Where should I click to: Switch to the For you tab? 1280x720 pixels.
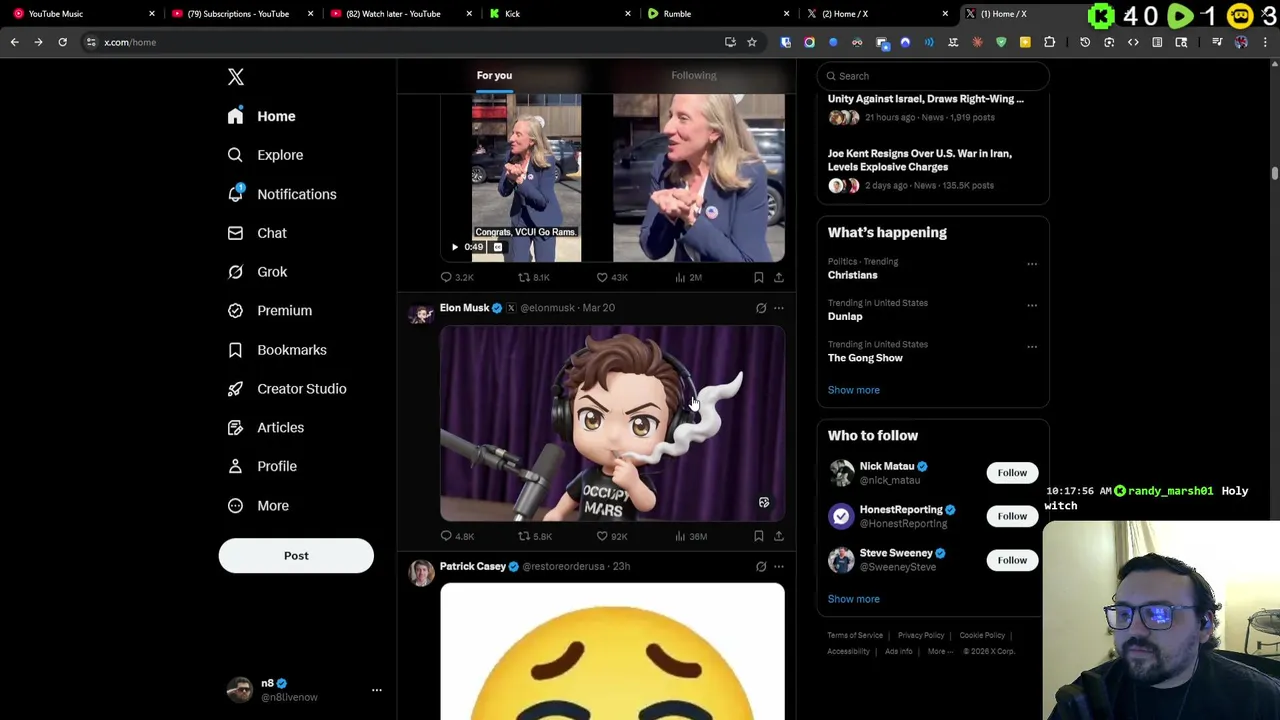pos(494,76)
